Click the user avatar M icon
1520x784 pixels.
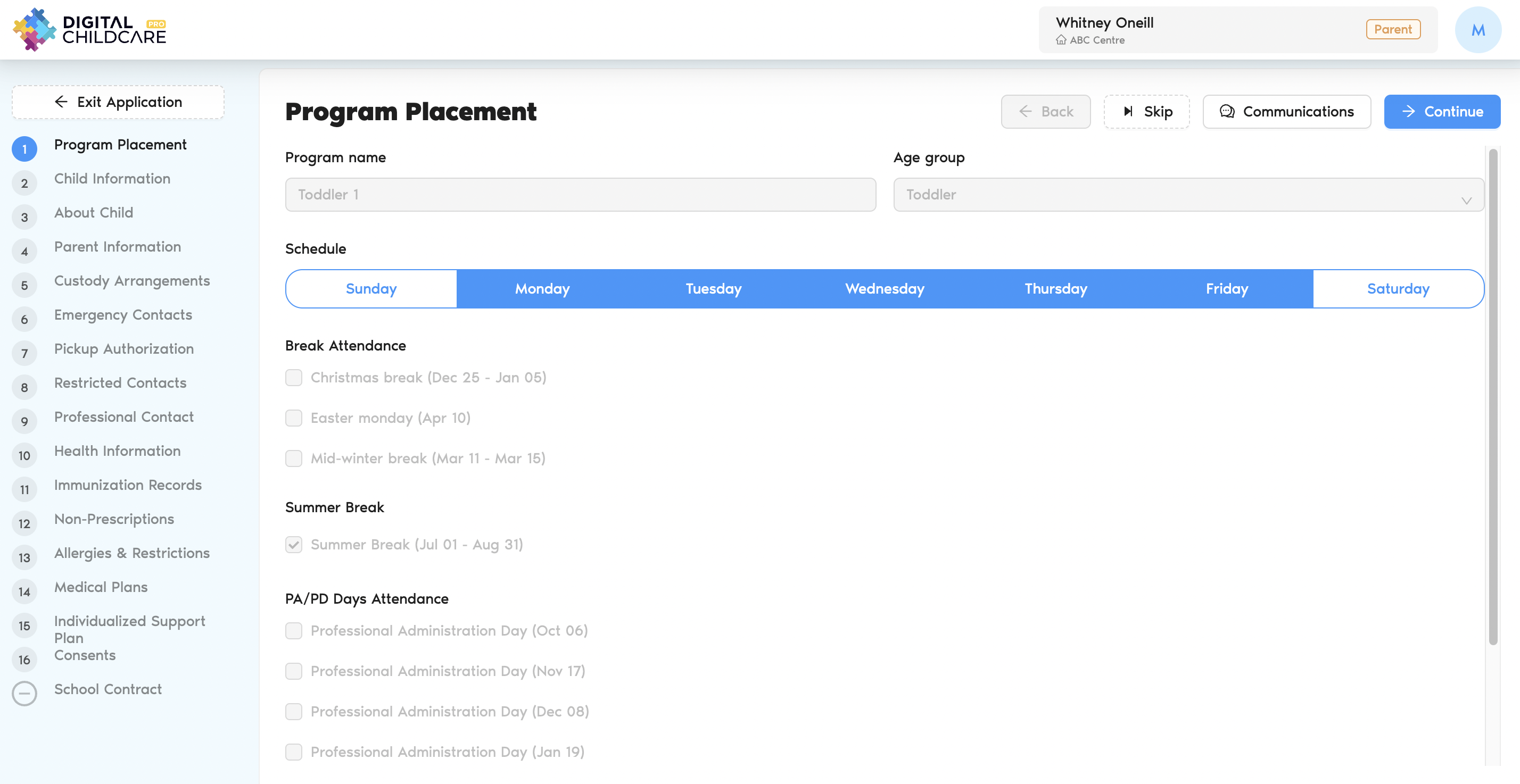1477,30
